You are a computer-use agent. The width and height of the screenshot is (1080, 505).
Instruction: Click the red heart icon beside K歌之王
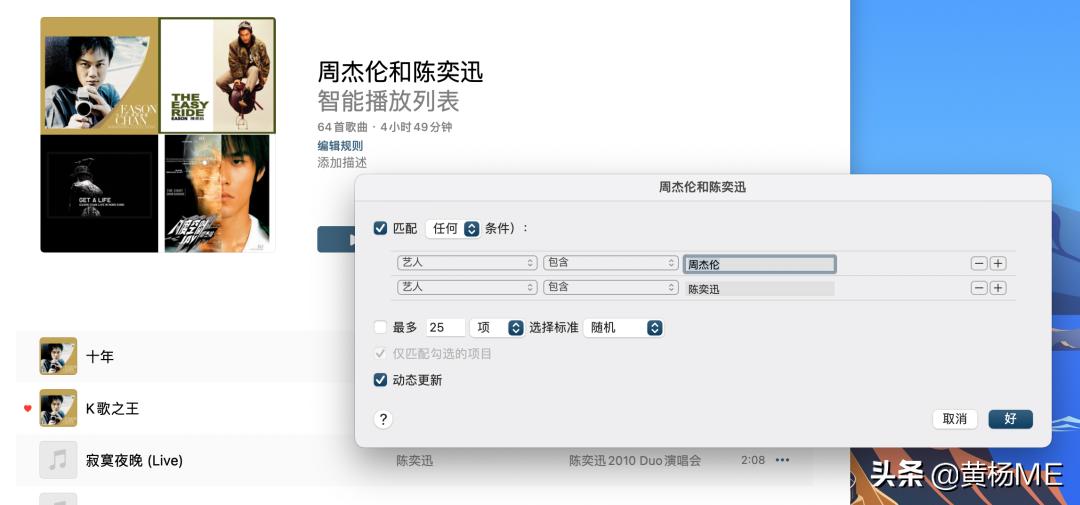tap(28, 409)
